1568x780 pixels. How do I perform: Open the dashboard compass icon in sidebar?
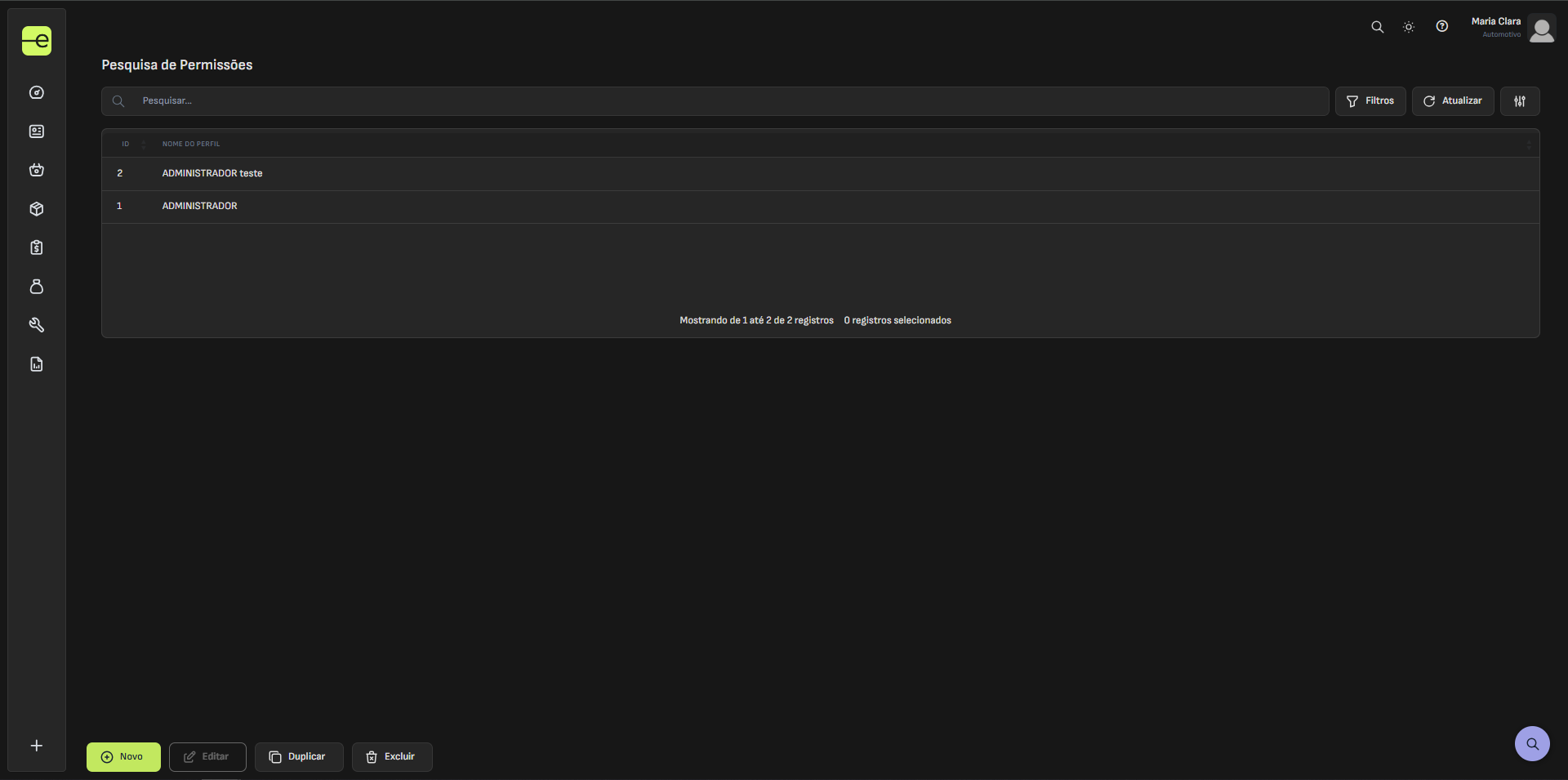37,92
